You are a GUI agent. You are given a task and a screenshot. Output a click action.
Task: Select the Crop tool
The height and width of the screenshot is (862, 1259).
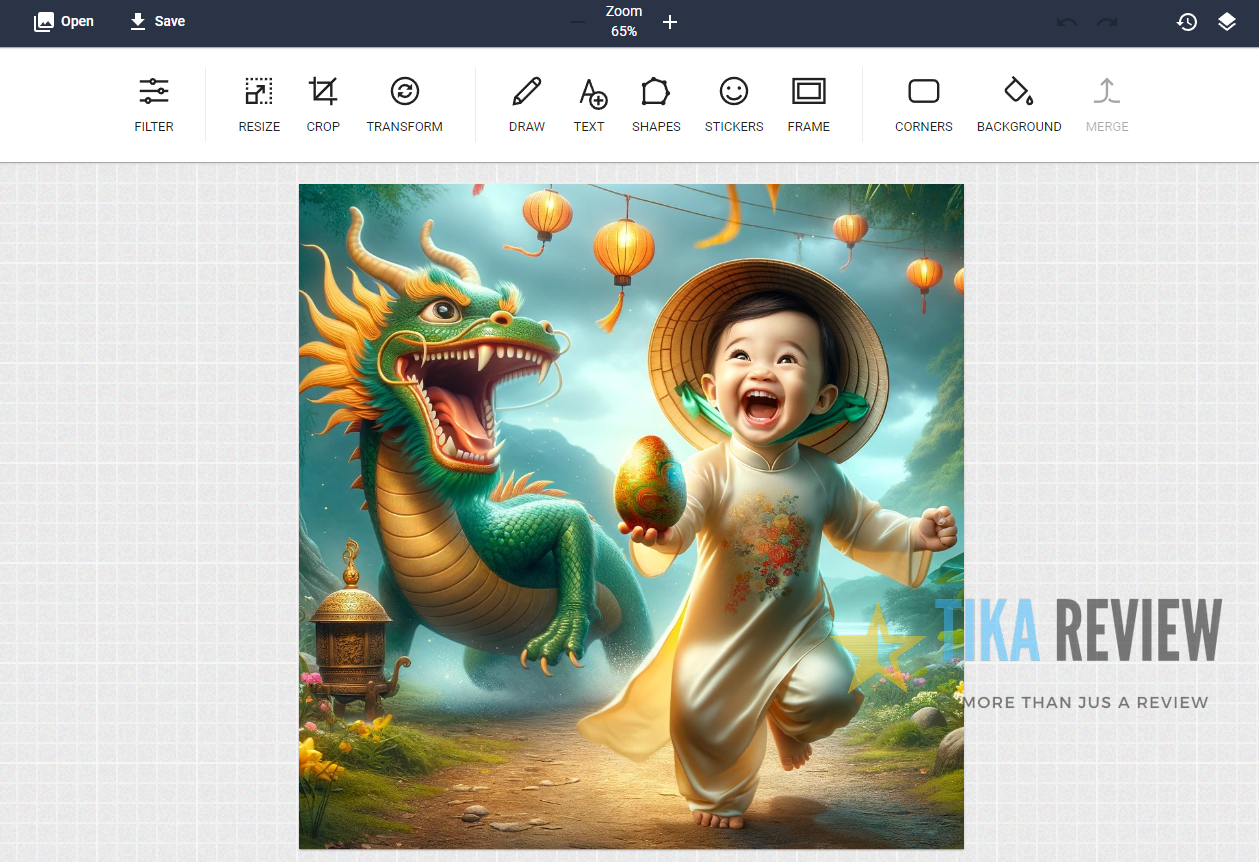point(323,105)
